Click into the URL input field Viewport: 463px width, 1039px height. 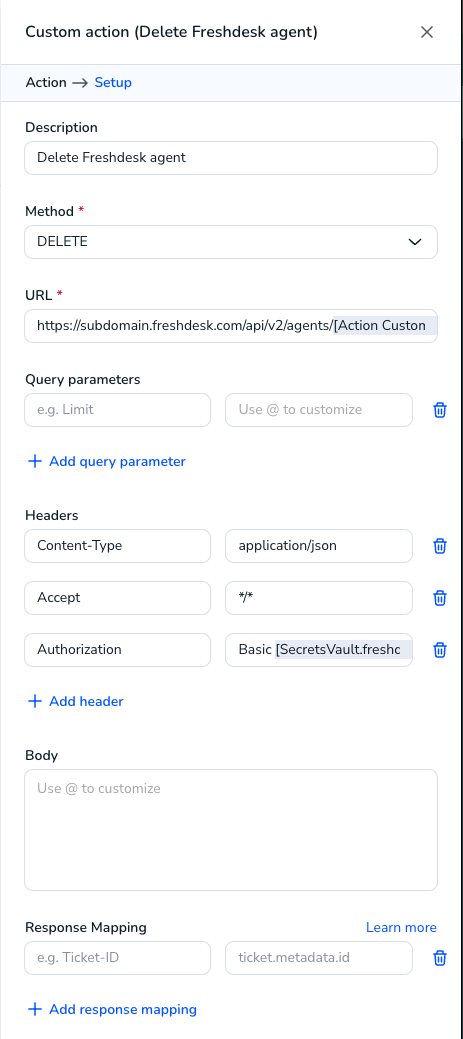pos(231,326)
